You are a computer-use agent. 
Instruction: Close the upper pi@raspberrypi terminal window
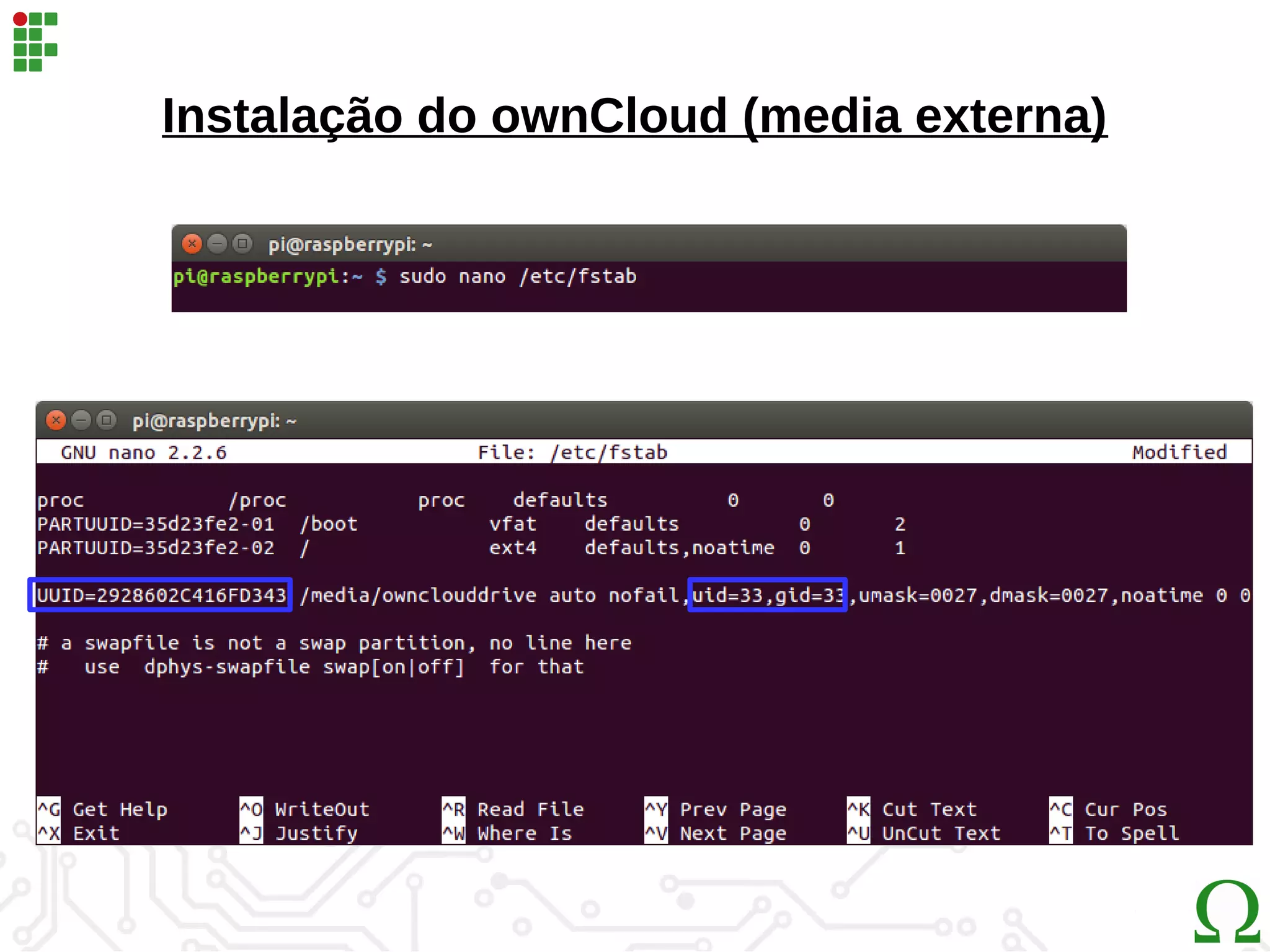tap(192, 244)
